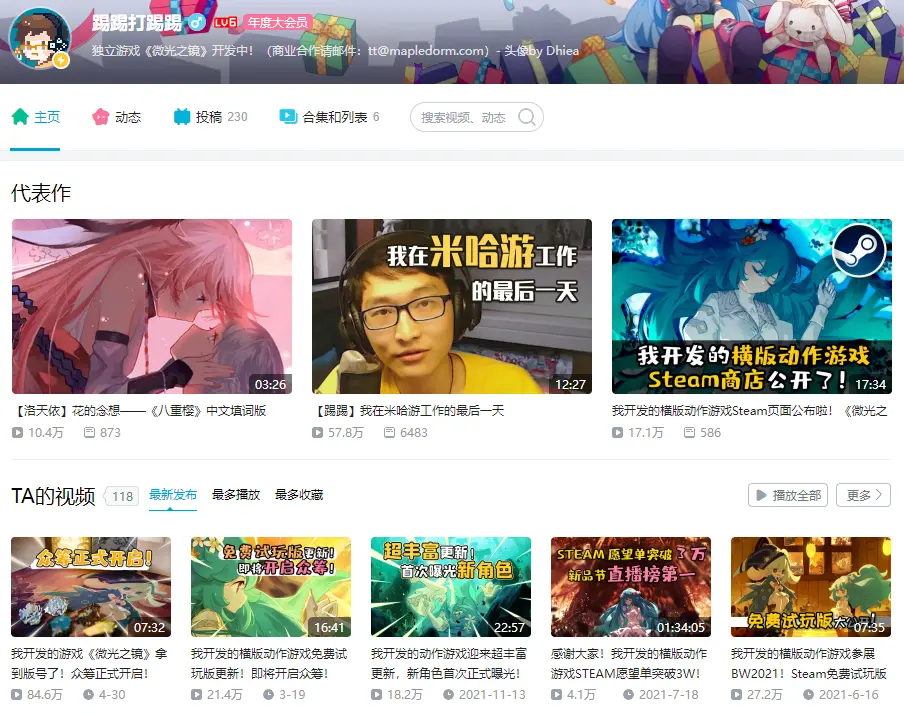Open the 众筹正式开启 video thumbnail
This screenshot has height=715, width=904.
click(91, 587)
